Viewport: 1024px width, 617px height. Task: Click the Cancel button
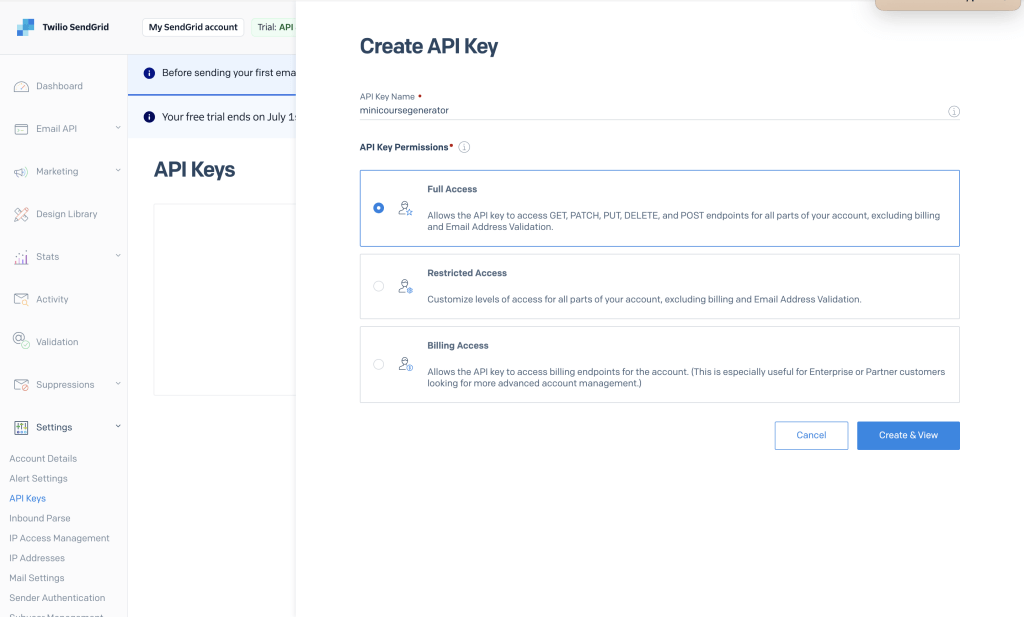click(x=811, y=435)
